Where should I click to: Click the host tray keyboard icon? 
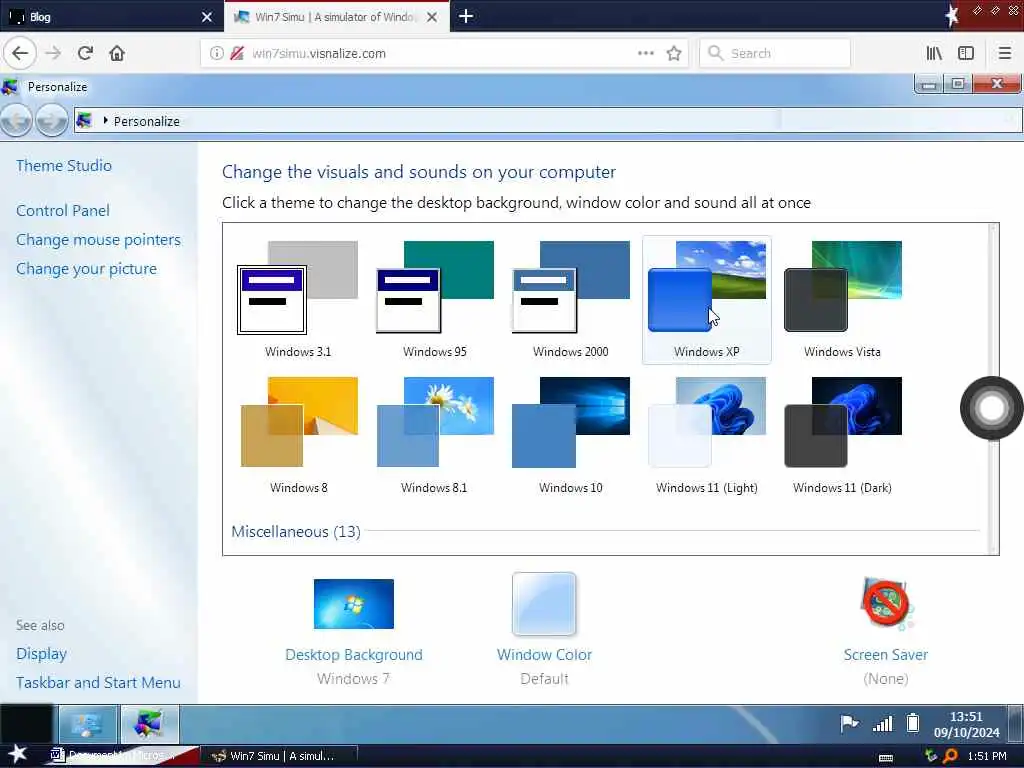(886, 758)
